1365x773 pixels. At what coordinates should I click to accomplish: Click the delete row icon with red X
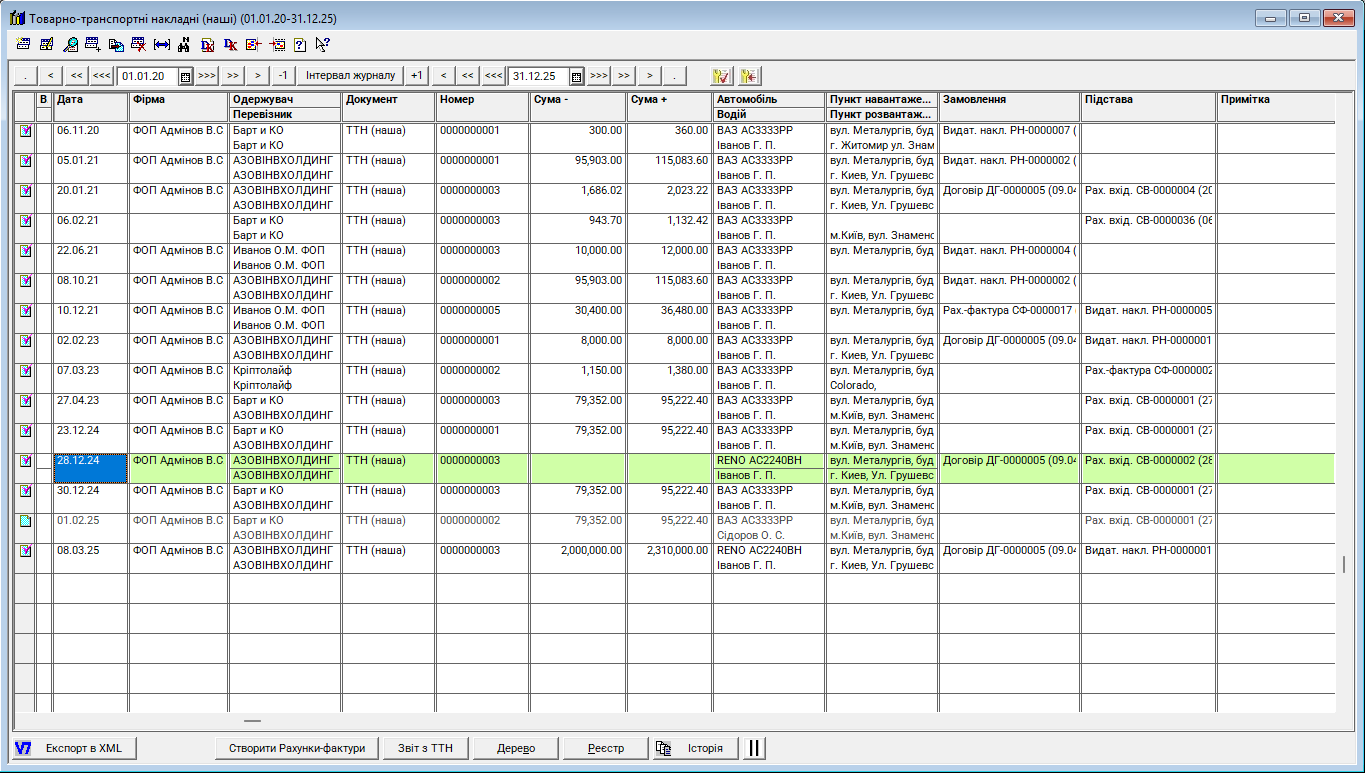[138, 44]
